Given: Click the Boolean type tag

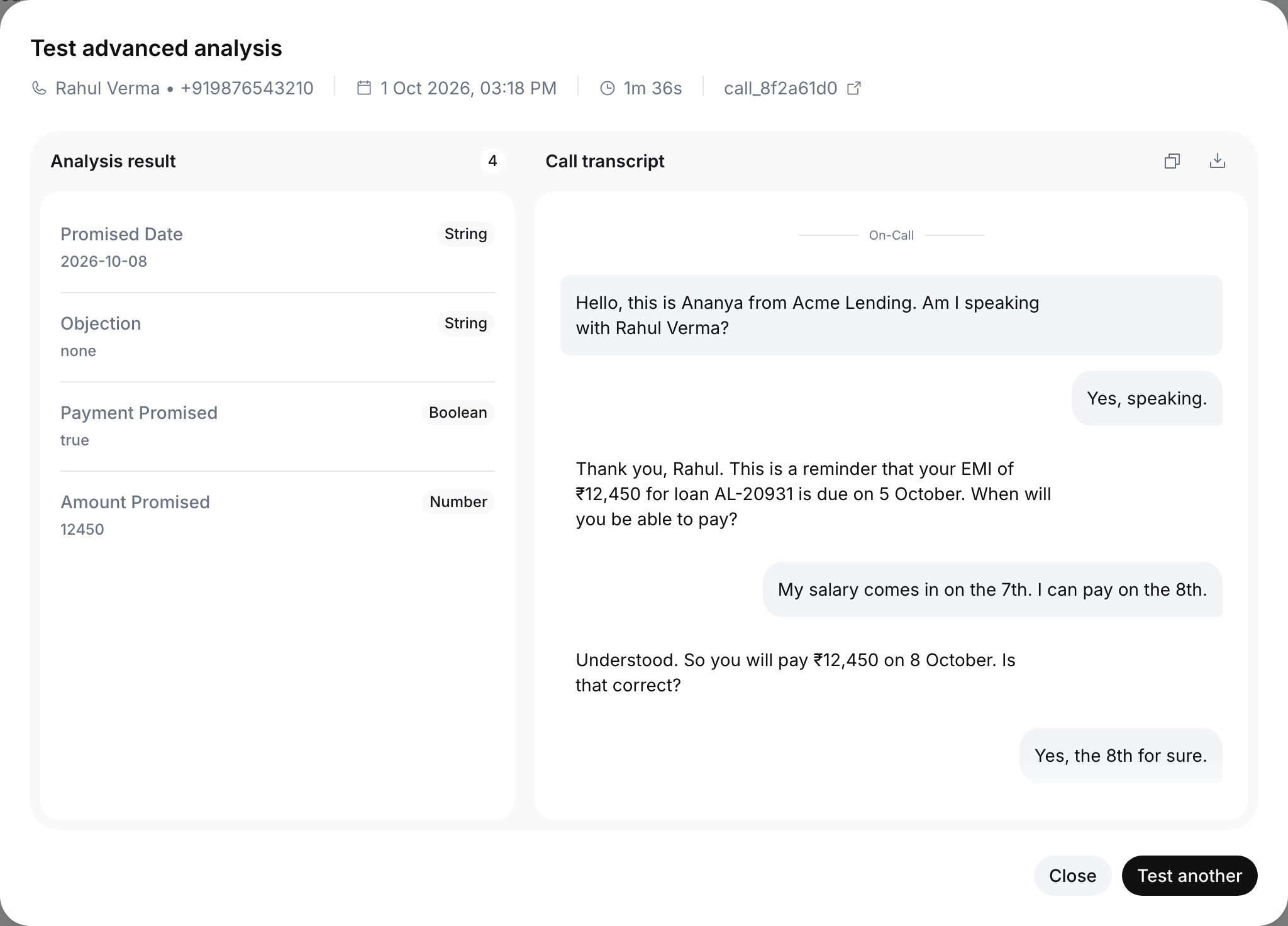Looking at the screenshot, I should tap(458, 413).
